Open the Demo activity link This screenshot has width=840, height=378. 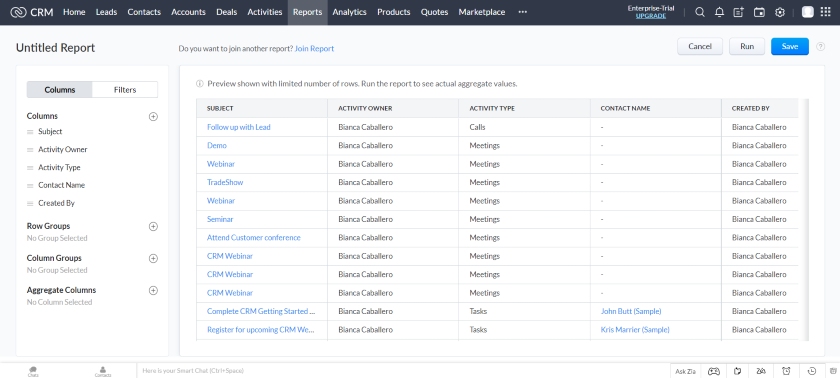point(216,146)
